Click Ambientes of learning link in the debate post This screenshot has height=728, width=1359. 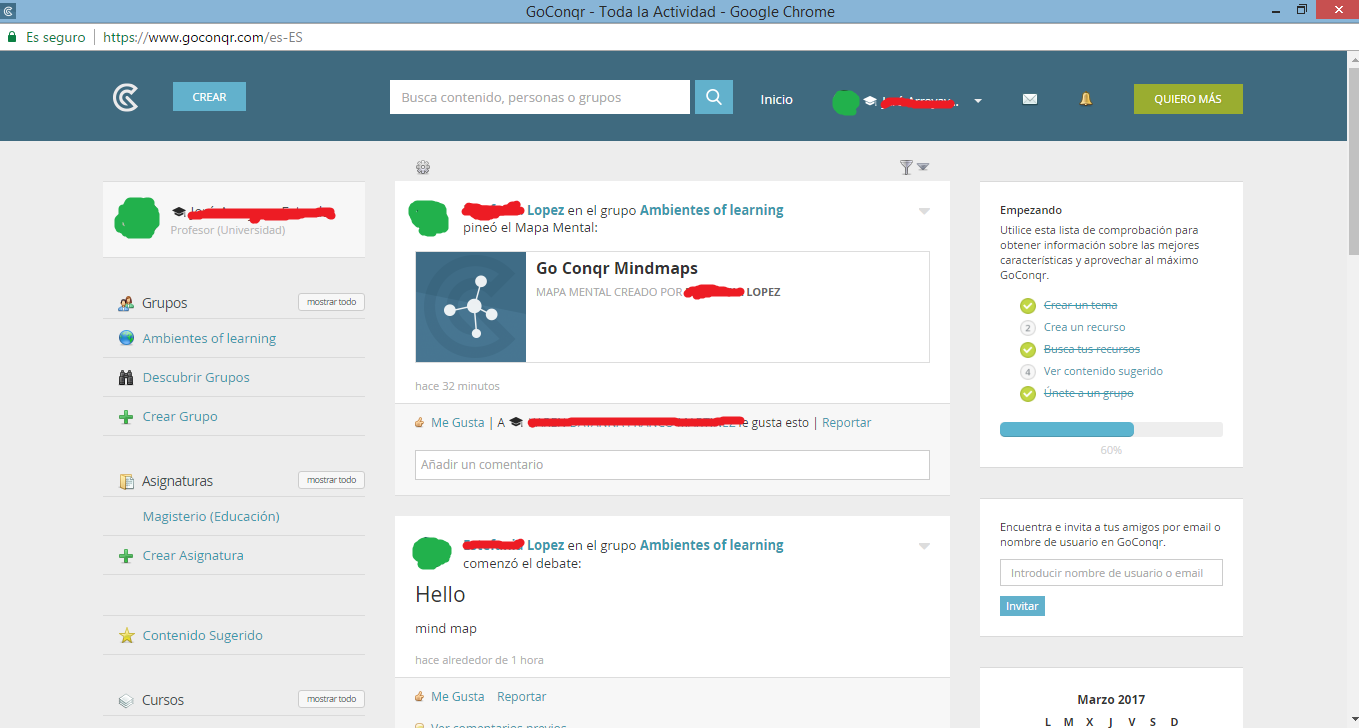tap(711, 545)
